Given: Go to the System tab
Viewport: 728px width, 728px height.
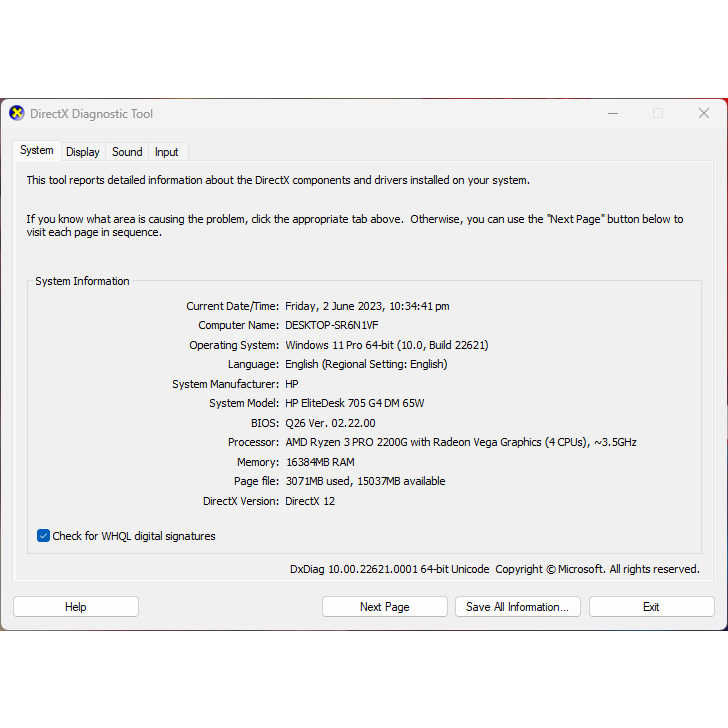Looking at the screenshot, I should tap(37, 150).
